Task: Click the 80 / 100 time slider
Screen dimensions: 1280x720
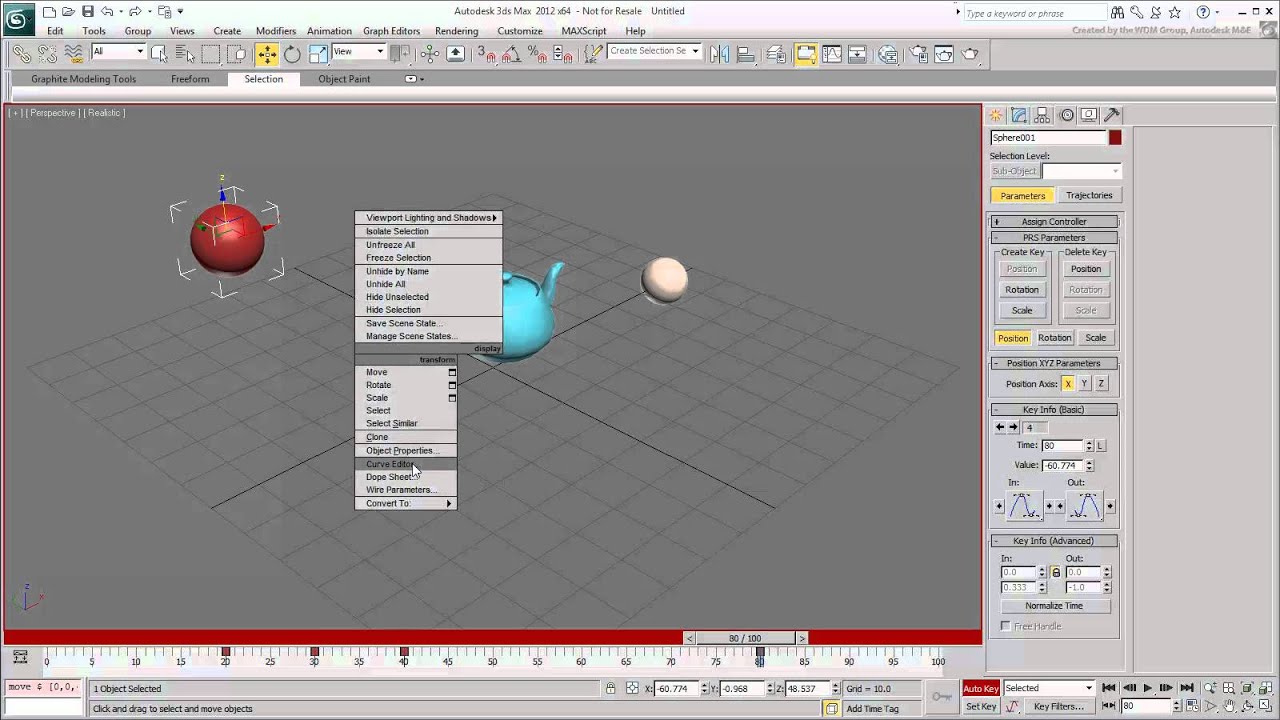Action: 745,638
